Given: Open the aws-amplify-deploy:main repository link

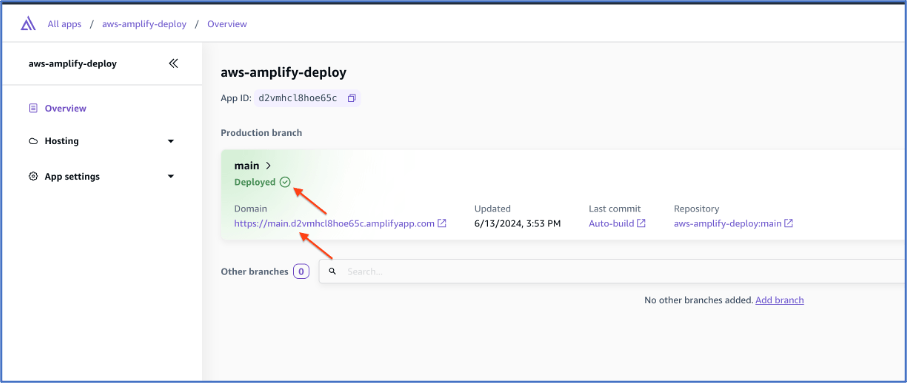Looking at the screenshot, I should pos(728,224).
